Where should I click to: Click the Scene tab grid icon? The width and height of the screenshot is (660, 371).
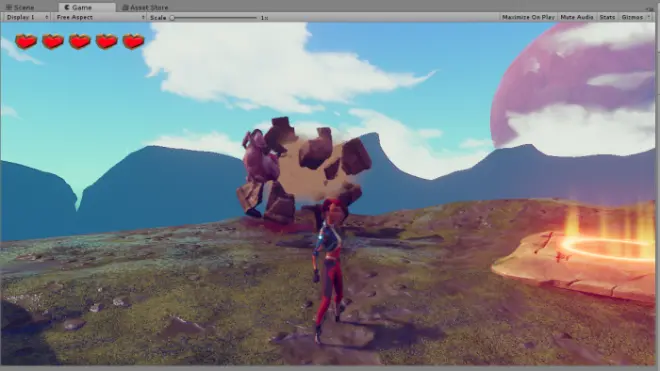pyautogui.click(x=8, y=8)
